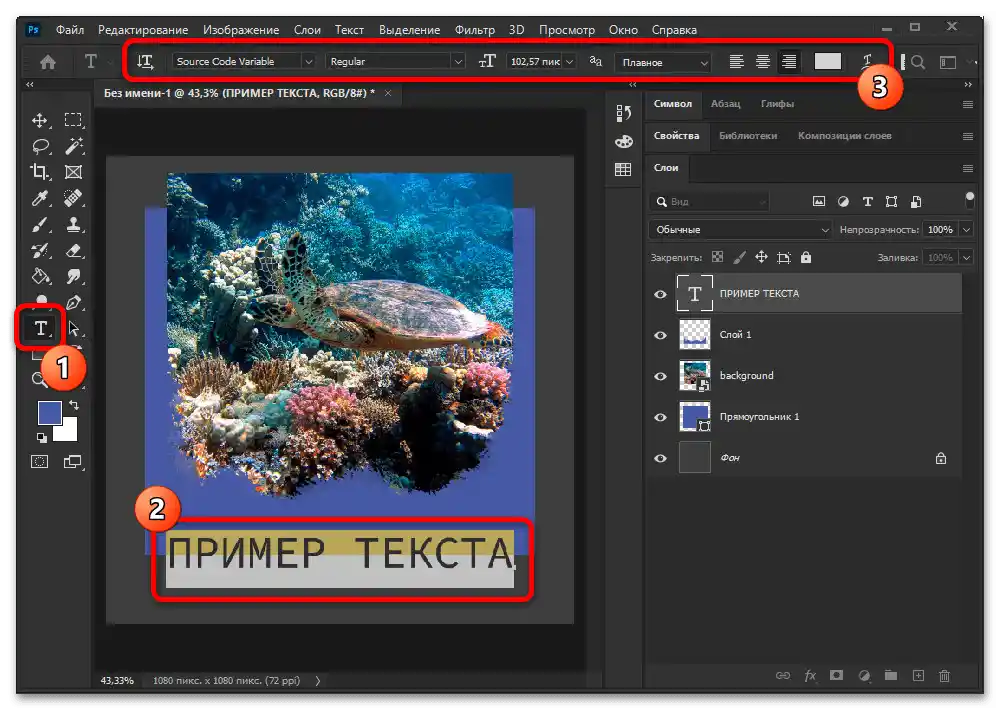The image size is (1000, 710).
Task: Toggle Quick Mask mode
Action: coord(40,462)
